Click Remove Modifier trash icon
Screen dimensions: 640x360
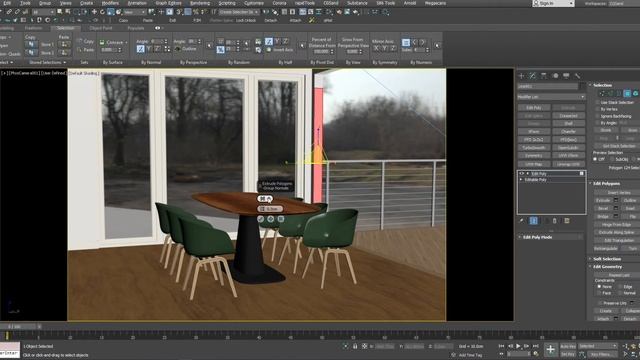tap(555, 221)
